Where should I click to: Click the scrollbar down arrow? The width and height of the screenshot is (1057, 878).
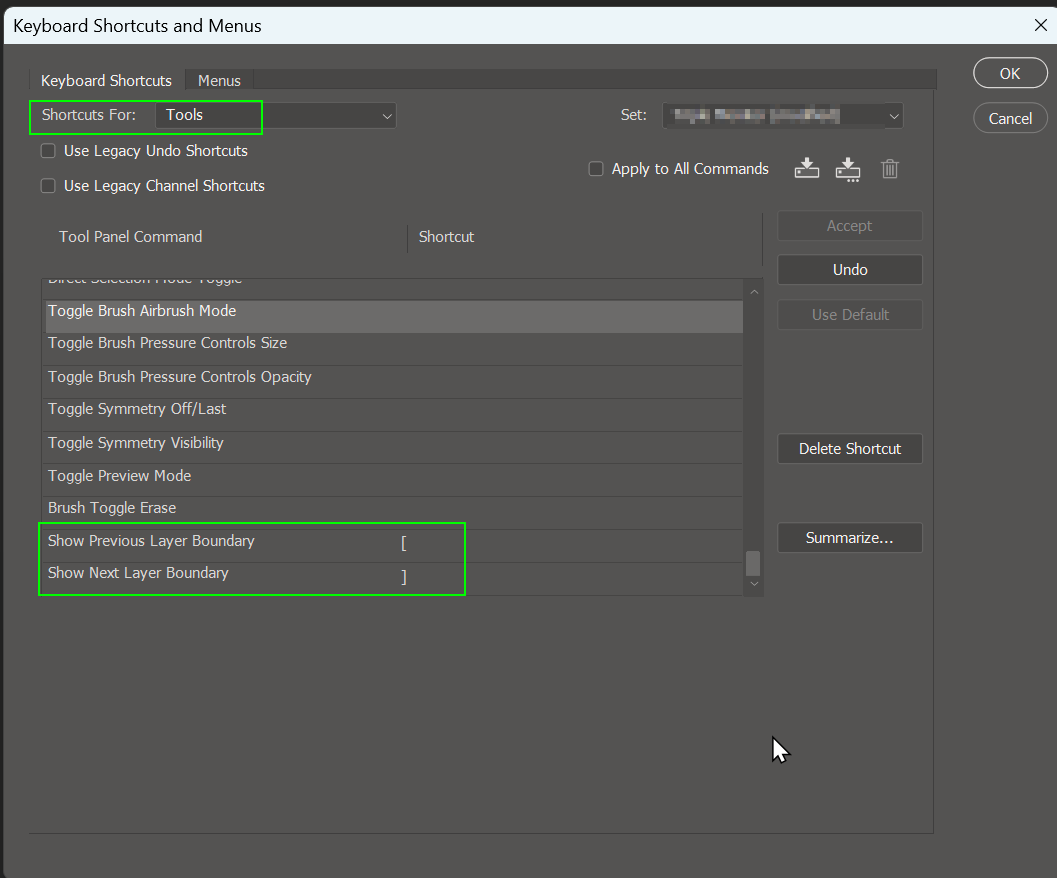click(x=753, y=584)
